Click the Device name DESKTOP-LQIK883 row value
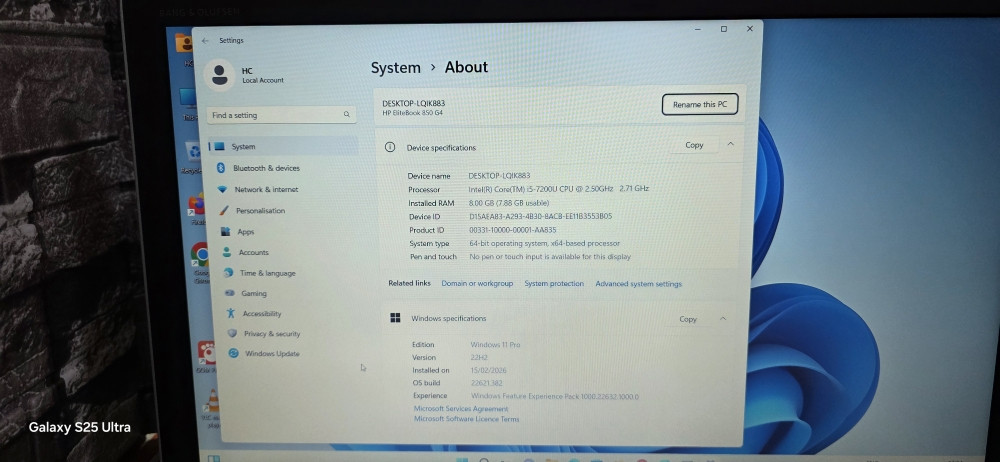 click(x=499, y=175)
